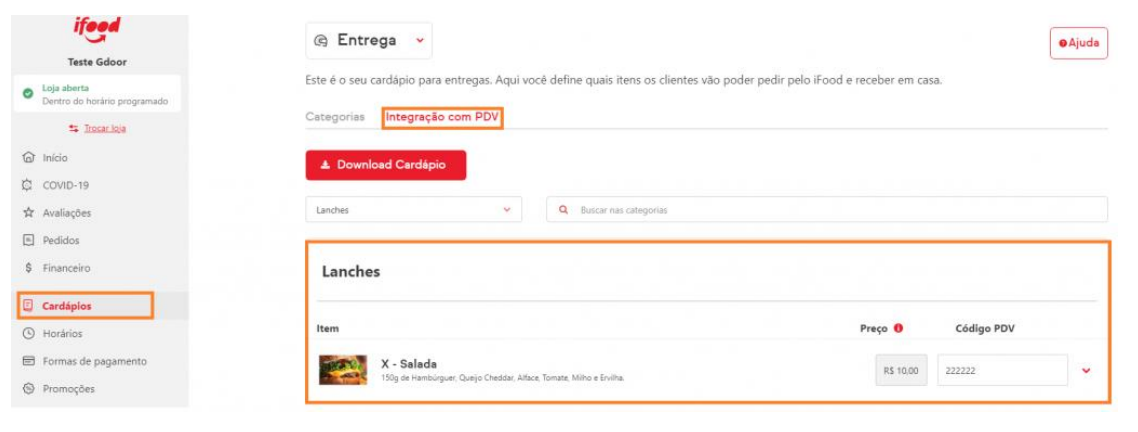1138x432 pixels.
Task: Open the COVID-19 sidebar item
Action: tap(65, 185)
